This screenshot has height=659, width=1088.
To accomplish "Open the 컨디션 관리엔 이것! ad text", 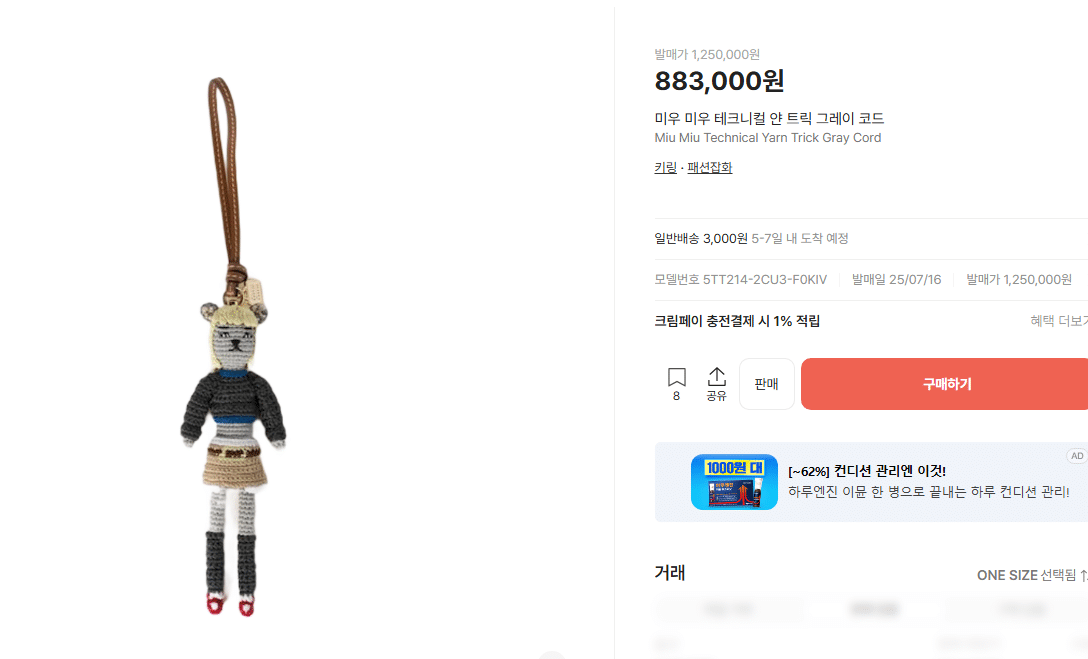I will coord(867,471).
